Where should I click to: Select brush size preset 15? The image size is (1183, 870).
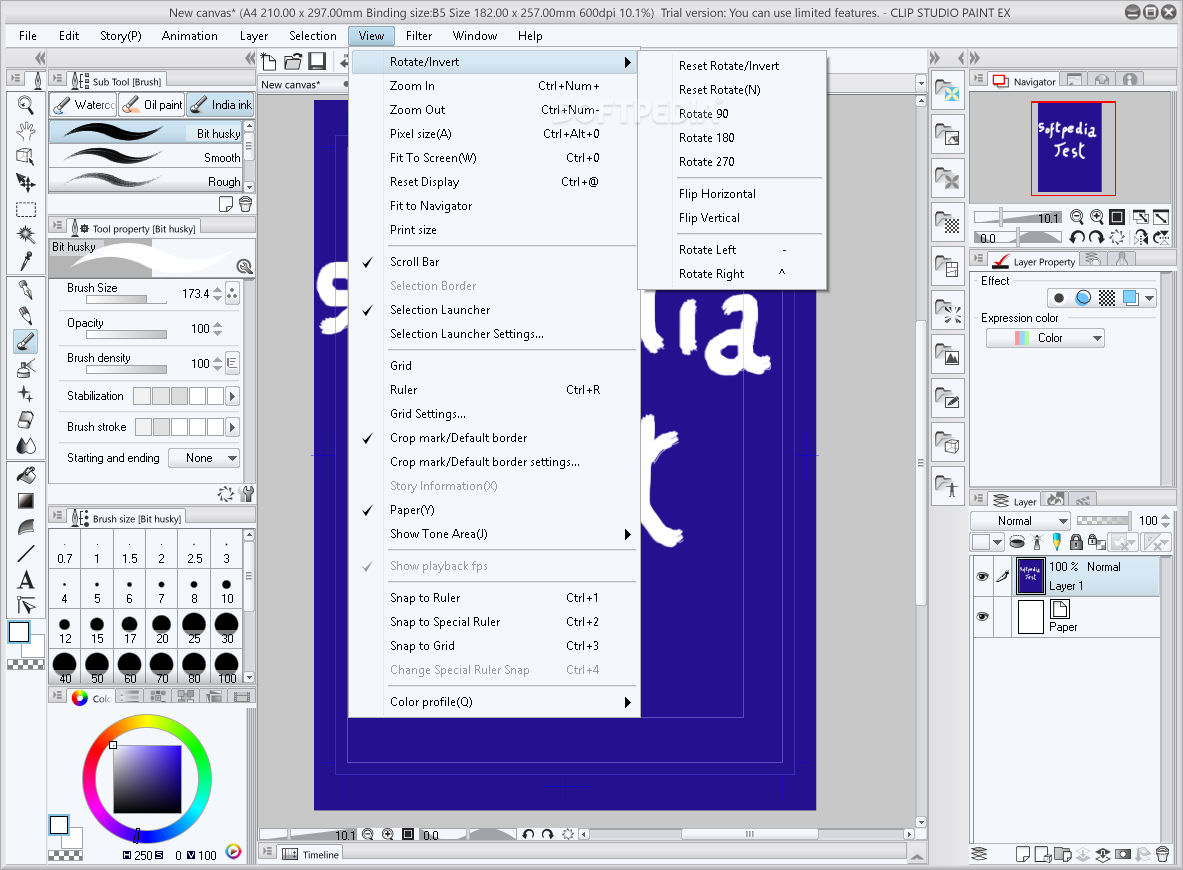(97, 629)
